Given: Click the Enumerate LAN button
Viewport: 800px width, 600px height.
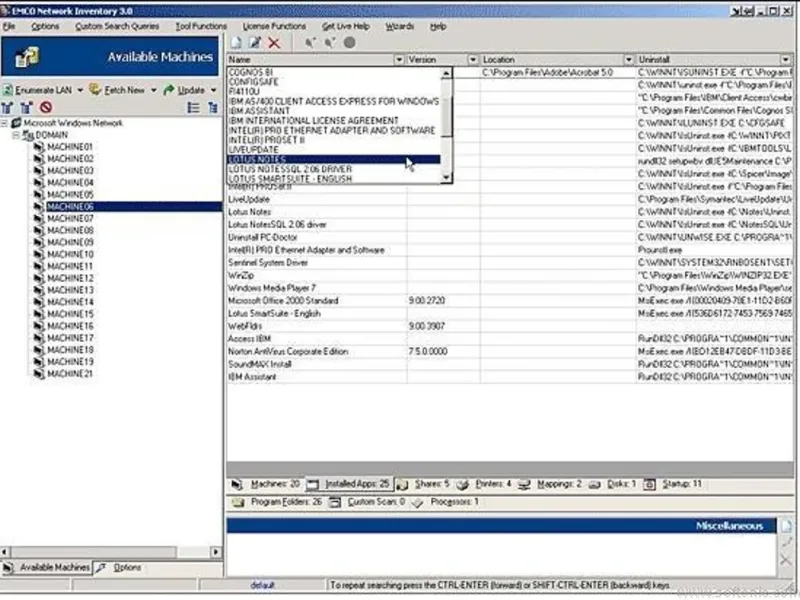Looking at the screenshot, I should 37,90.
